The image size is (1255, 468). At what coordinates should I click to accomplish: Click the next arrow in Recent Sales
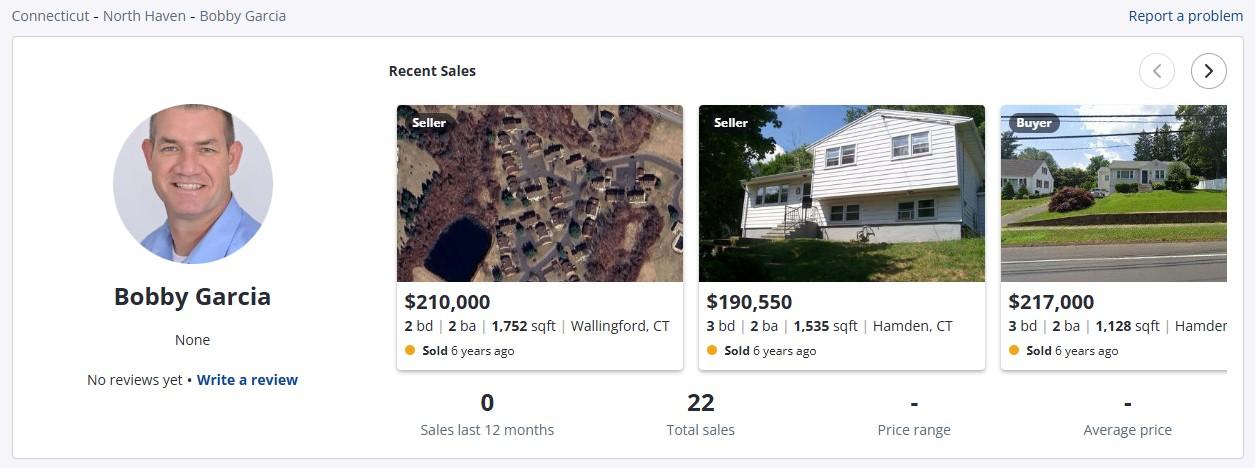coord(1208,71)
